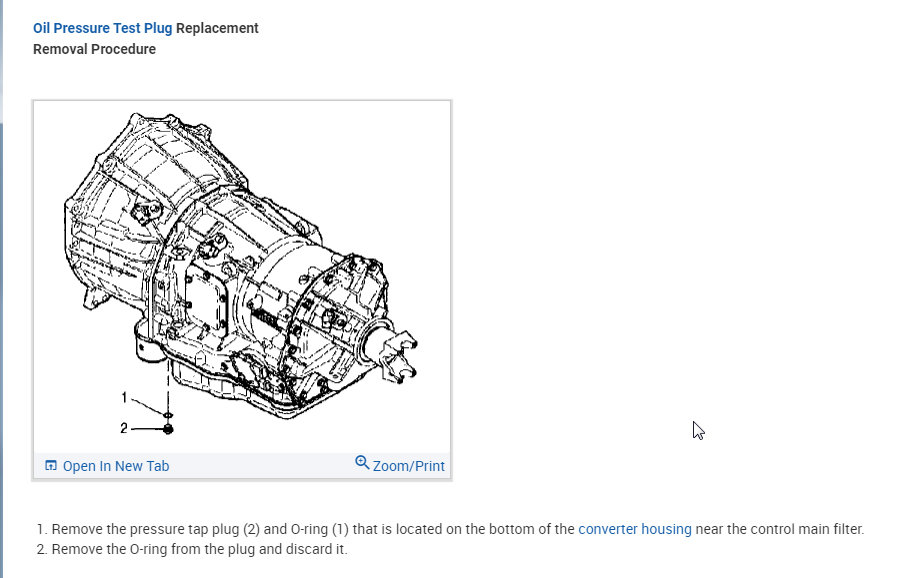Open the Oil Pressure Test Plug link
This screenshot has width=916, height=578.
click(102, 28)
